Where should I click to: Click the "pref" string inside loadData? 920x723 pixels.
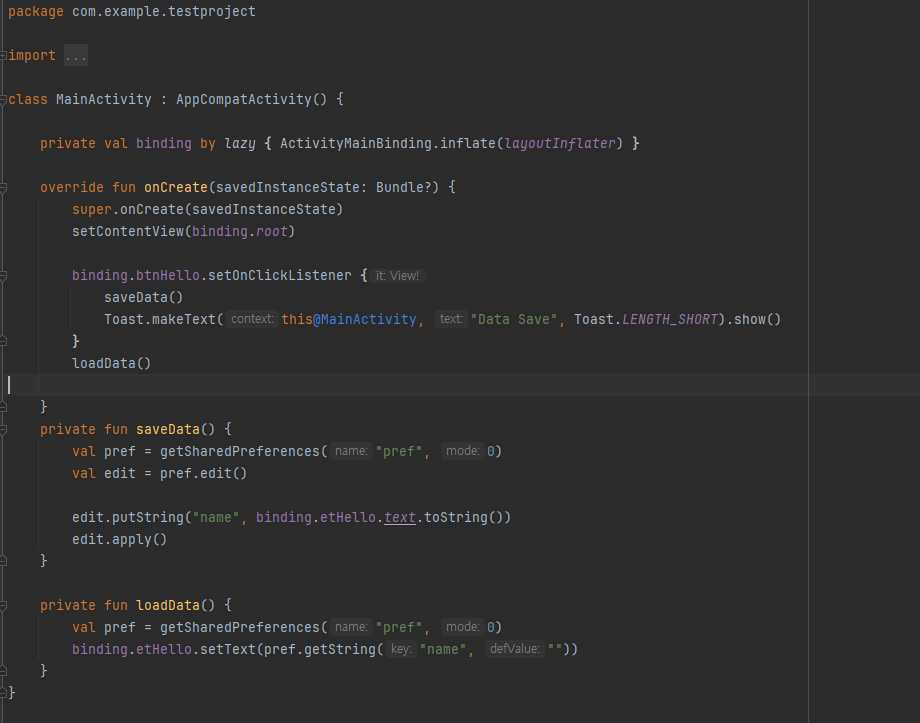(x=399, y=627)
